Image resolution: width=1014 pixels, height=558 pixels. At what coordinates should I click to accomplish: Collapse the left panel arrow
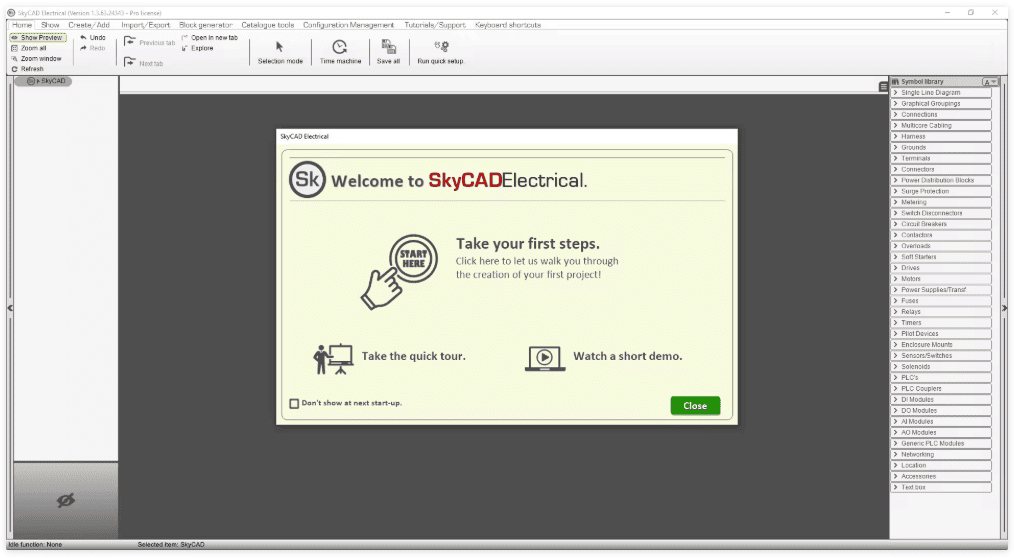coord(10,308)
